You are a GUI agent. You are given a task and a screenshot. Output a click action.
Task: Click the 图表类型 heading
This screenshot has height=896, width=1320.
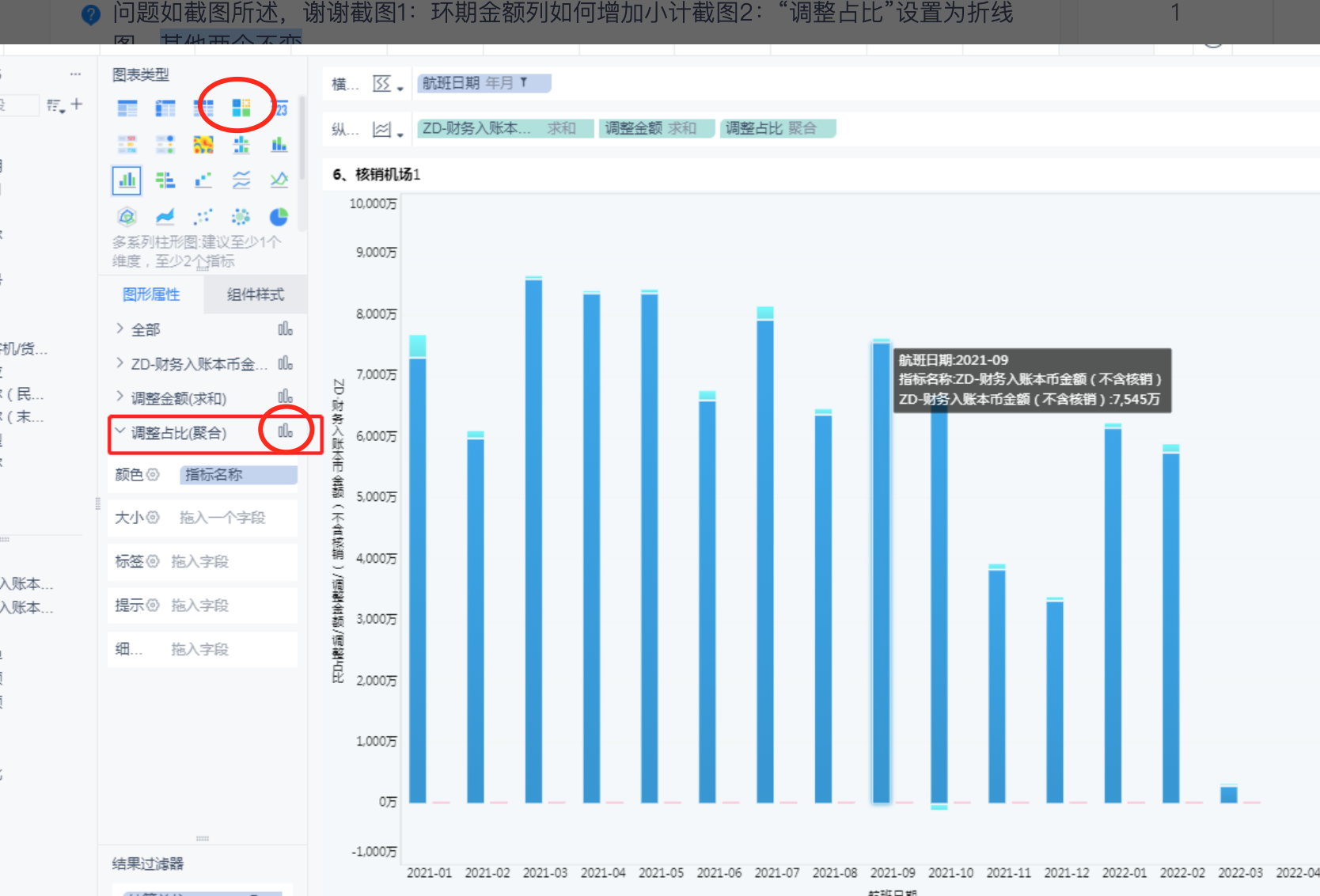(141, 74)
